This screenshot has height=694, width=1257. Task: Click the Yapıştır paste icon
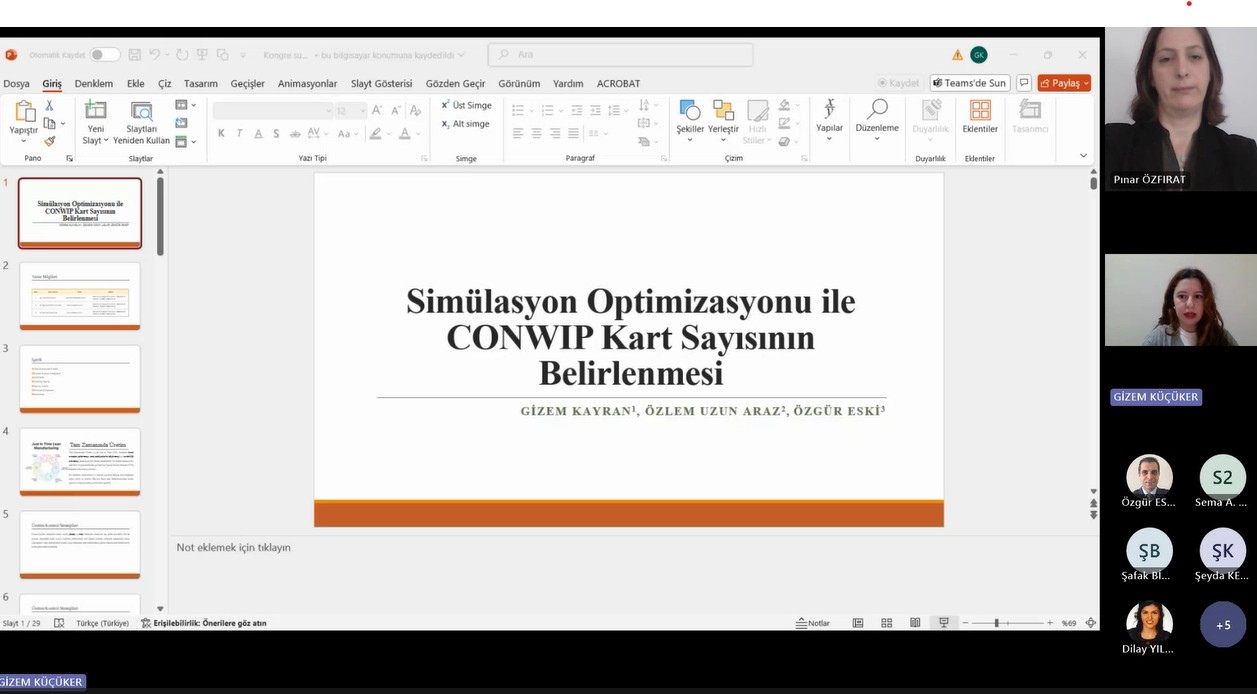pyautogui.click(x=23, y=112)
